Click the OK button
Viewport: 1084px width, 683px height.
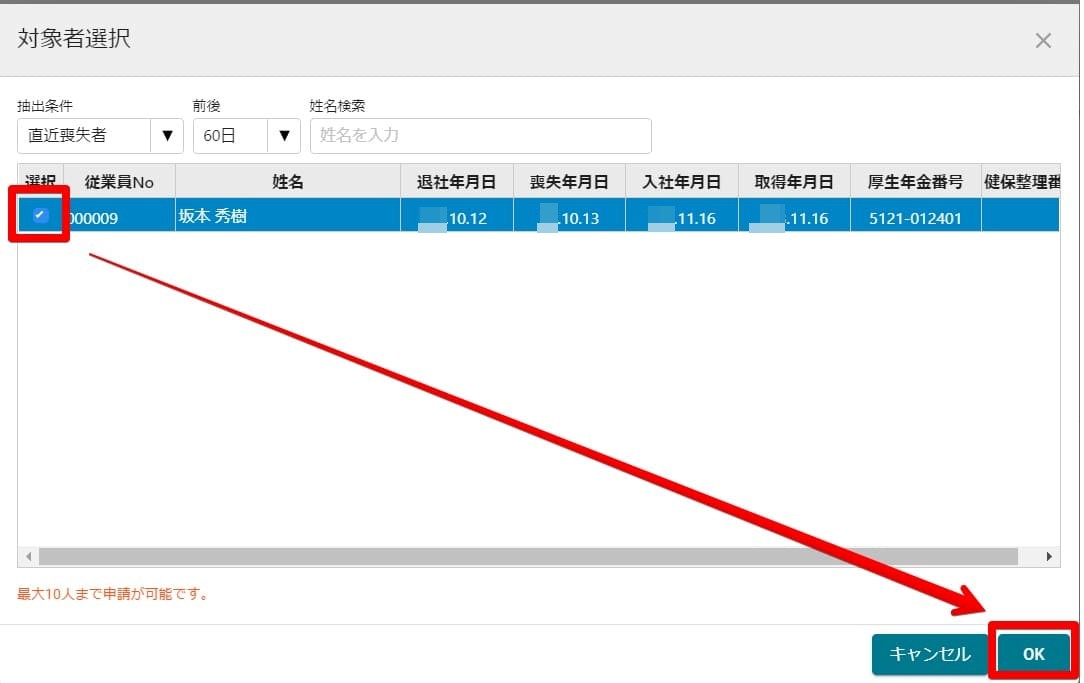click(1034, 654)
